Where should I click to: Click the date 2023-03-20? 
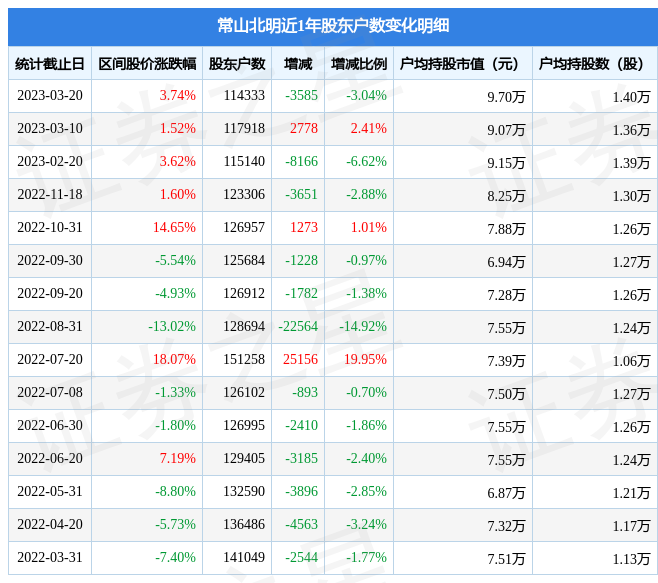(x=50, y=95)
